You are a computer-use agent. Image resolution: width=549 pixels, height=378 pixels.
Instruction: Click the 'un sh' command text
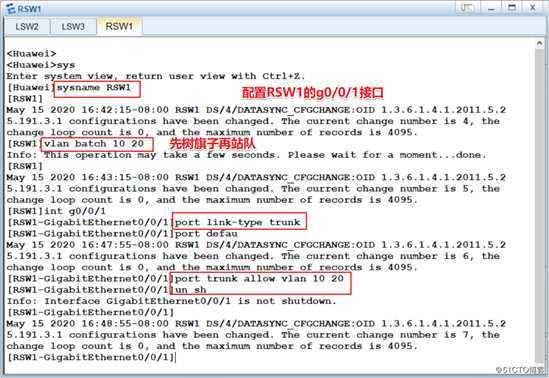[x=190, y=290]
